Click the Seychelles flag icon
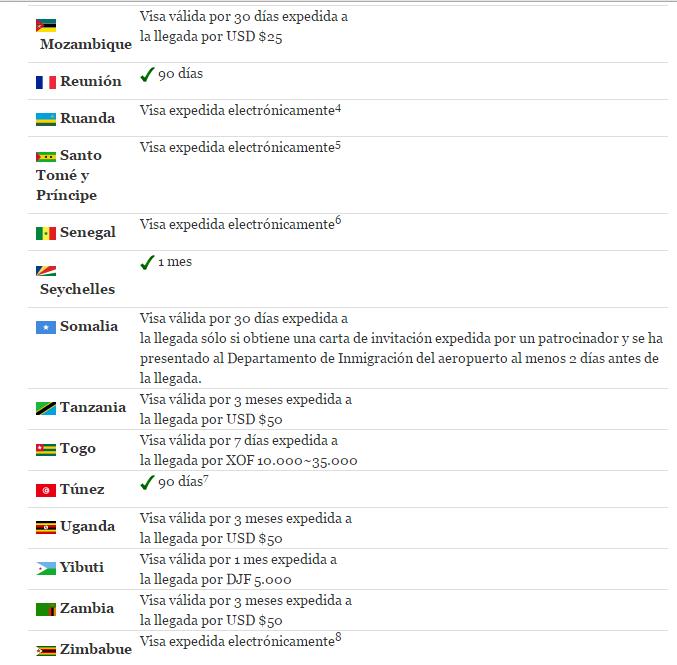Screen dimensions: 677x665 [x=45, y=270]
